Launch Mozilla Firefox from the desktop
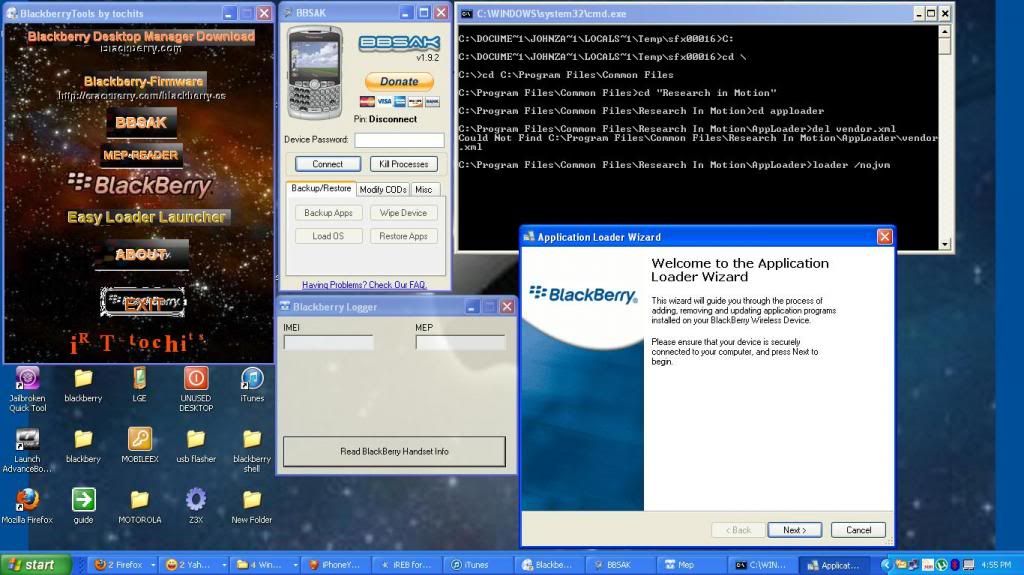The image size is (1024, 575). point(27,501)
